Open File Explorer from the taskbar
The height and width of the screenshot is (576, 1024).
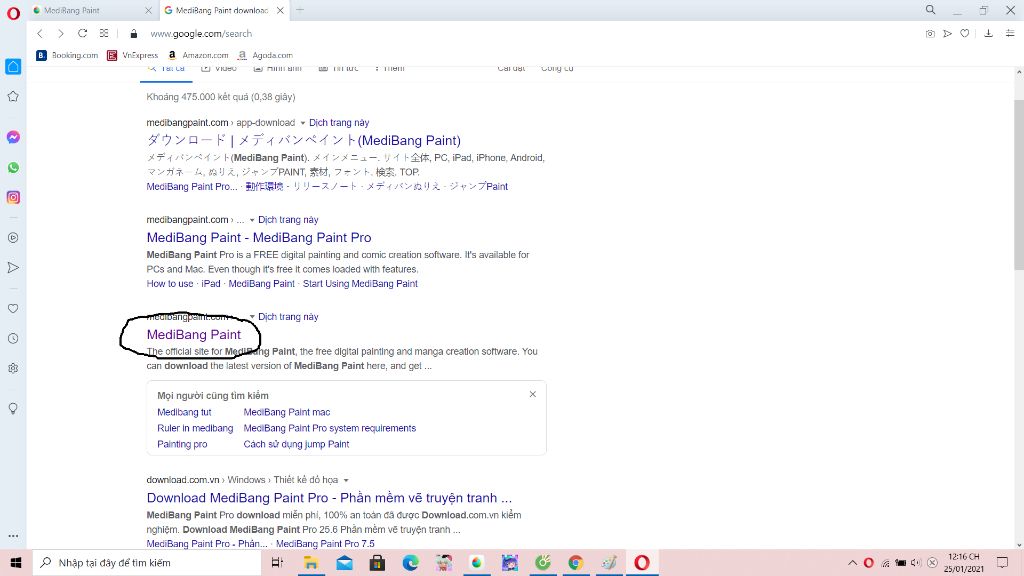coord(311,562)
